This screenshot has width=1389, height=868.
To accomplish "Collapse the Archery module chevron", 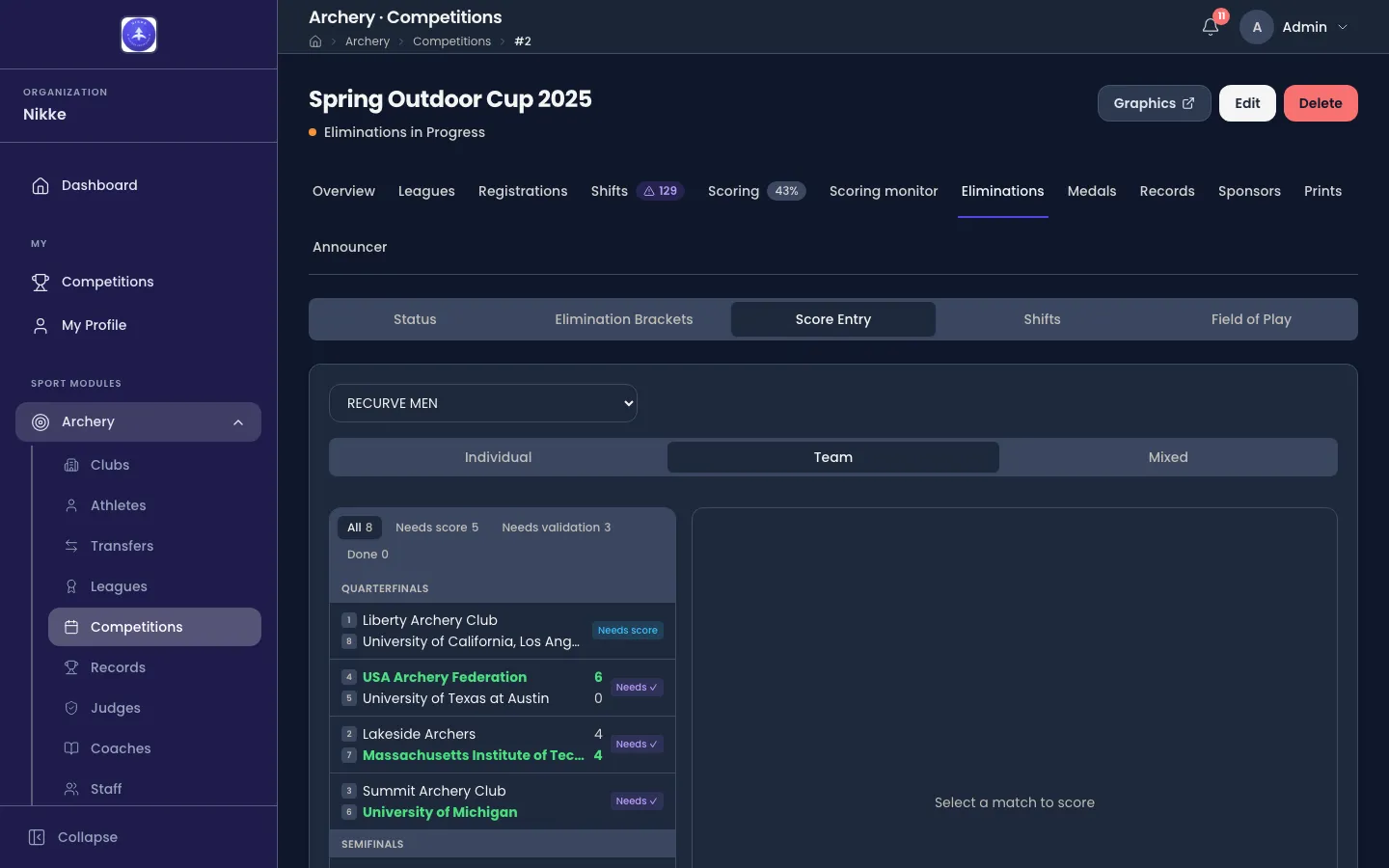I will [238, 422].
